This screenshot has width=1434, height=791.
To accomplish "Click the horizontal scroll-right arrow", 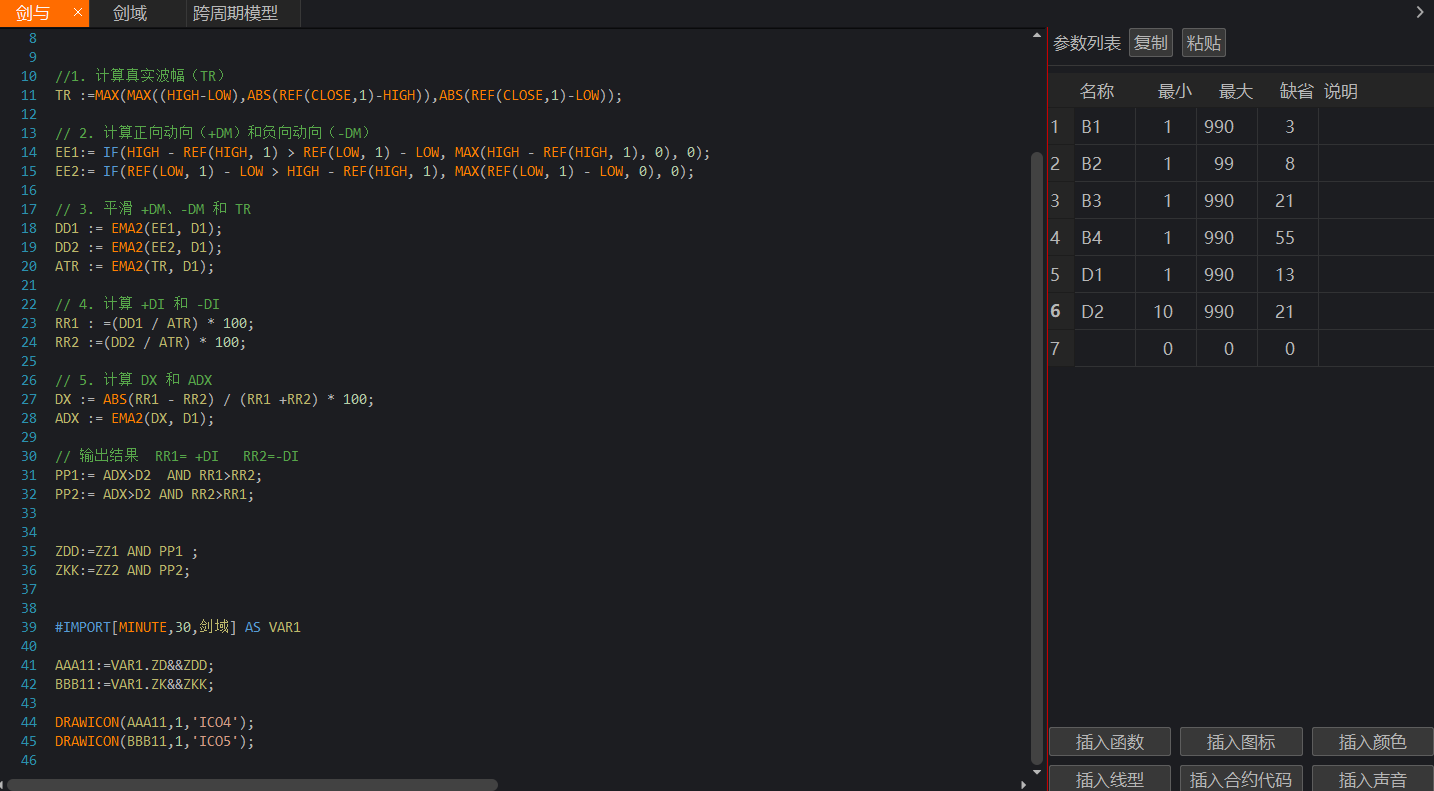I will (1023, 785).
